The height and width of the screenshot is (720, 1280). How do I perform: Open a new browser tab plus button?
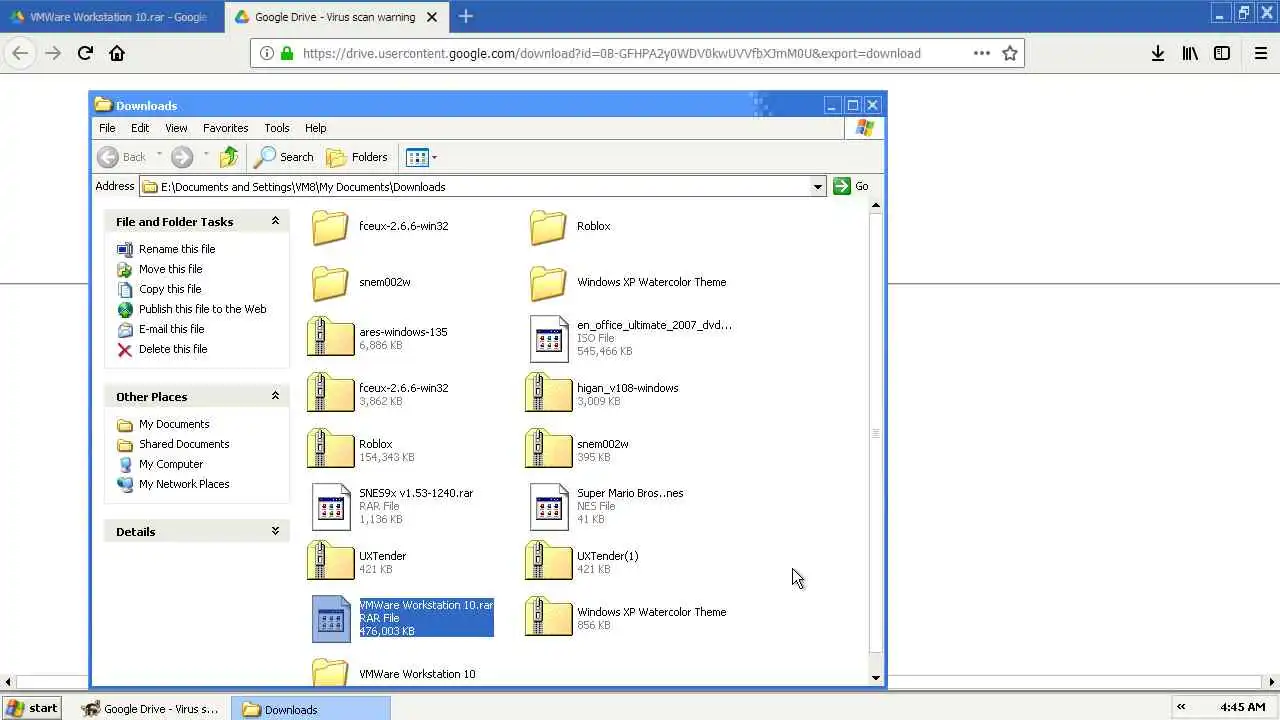(465, 16)
